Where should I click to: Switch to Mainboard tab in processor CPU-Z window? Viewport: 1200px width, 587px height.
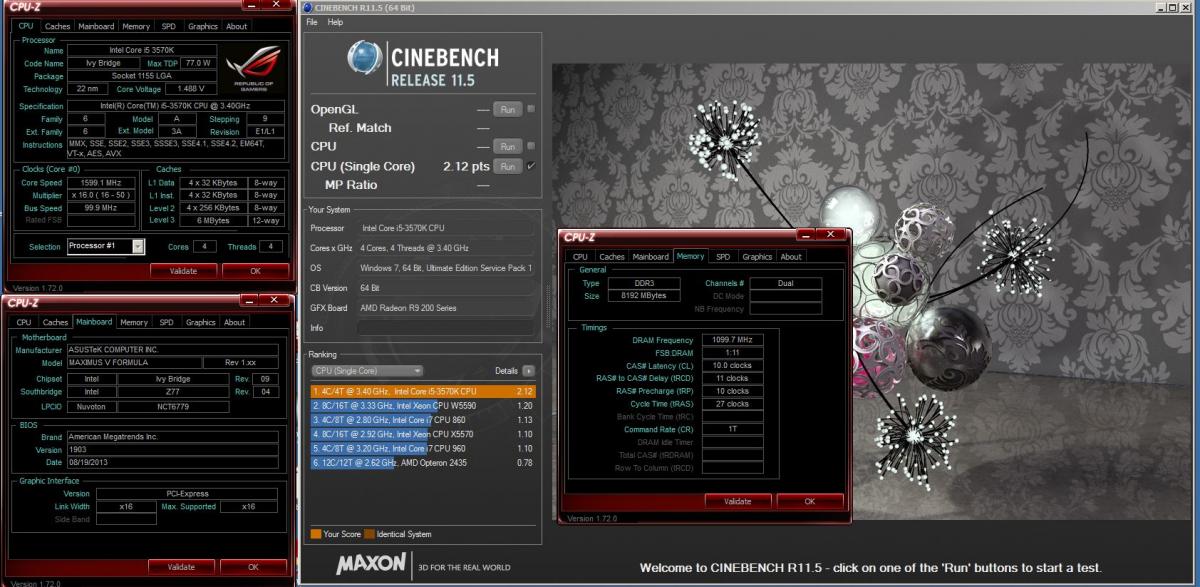96,26
